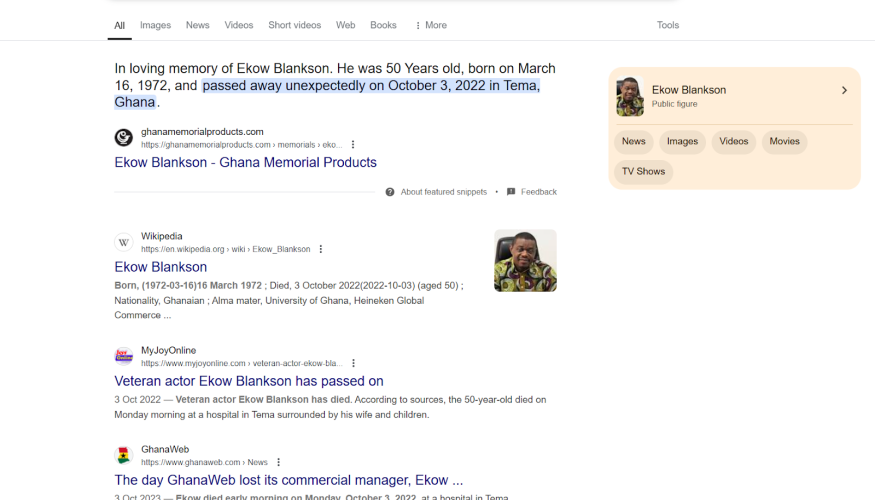
Task: Switch to the Videos search tab
Action: [x=239, y=25]
